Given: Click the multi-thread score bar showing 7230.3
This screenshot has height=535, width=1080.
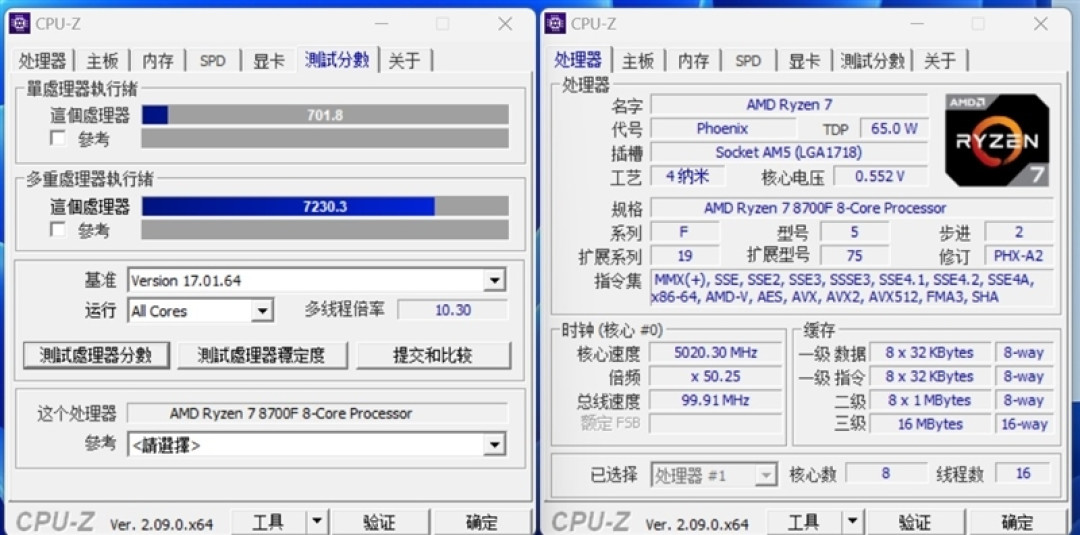Looking at the screenshot, I should point(325,206).
